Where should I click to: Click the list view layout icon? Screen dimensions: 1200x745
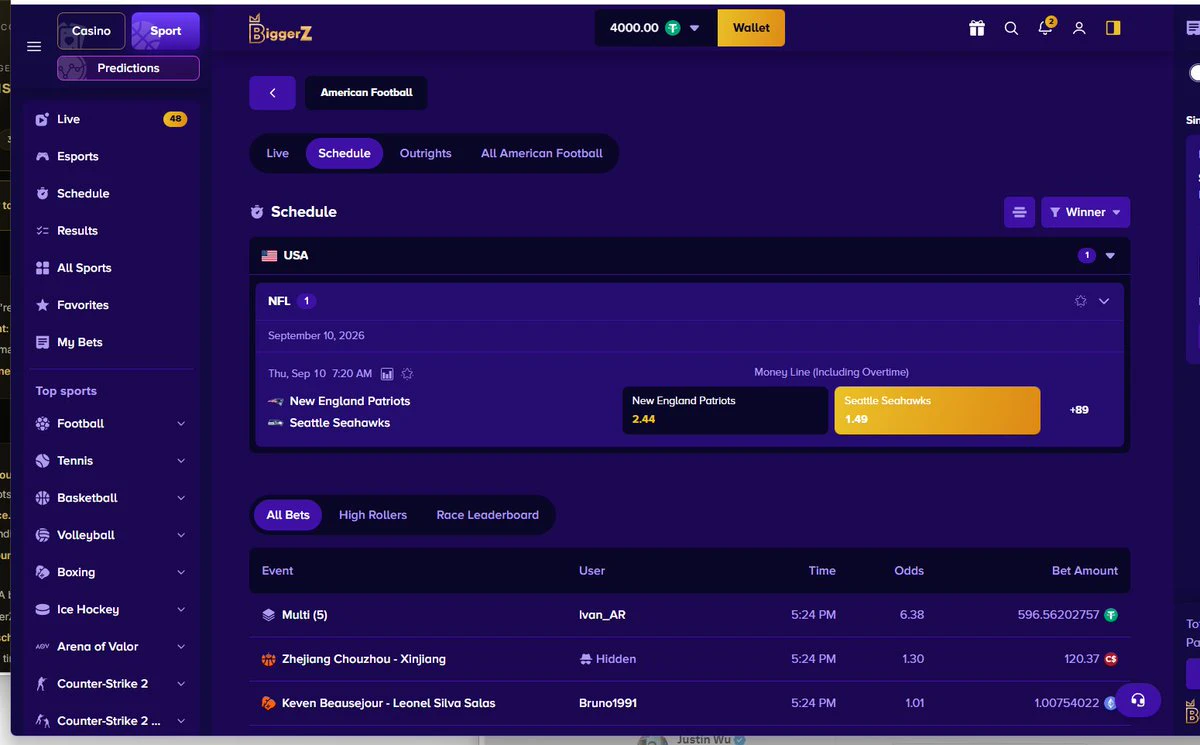1019,212
